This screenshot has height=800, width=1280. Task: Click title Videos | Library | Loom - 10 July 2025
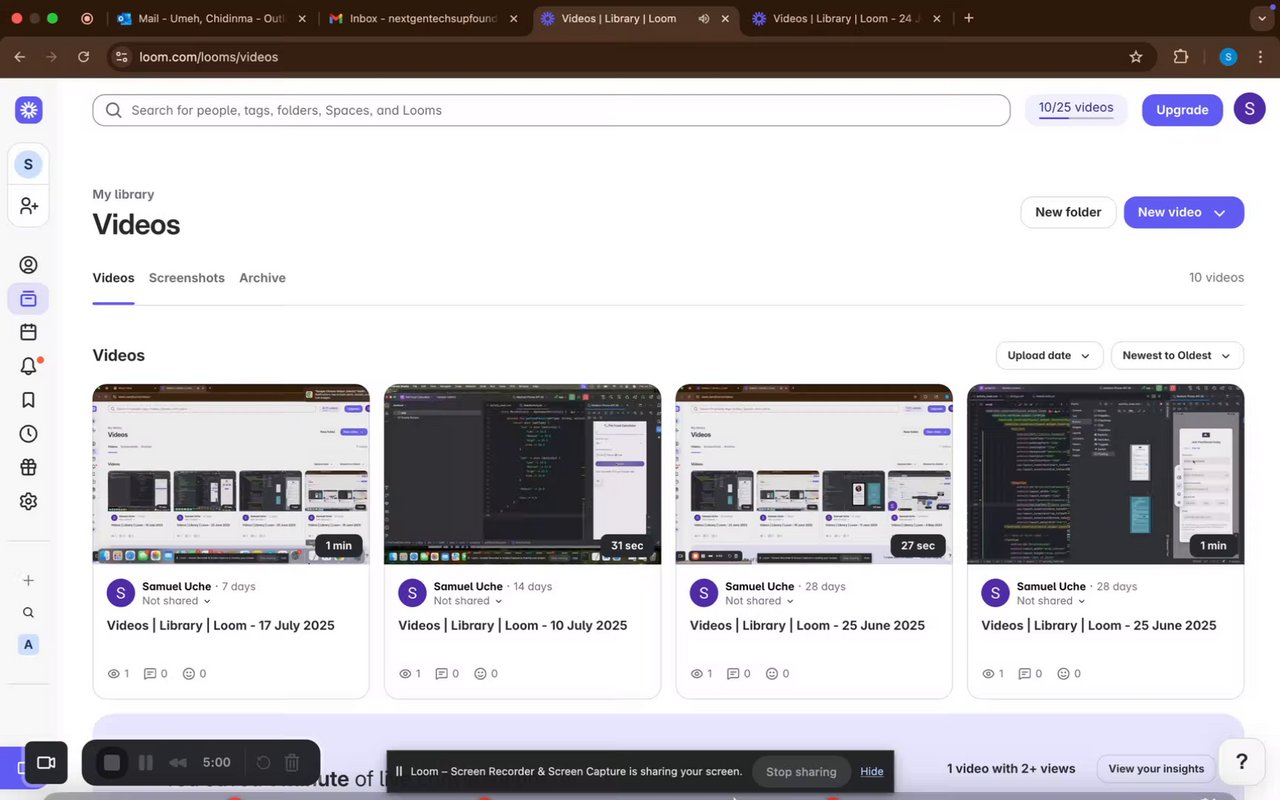coord(513,625)
